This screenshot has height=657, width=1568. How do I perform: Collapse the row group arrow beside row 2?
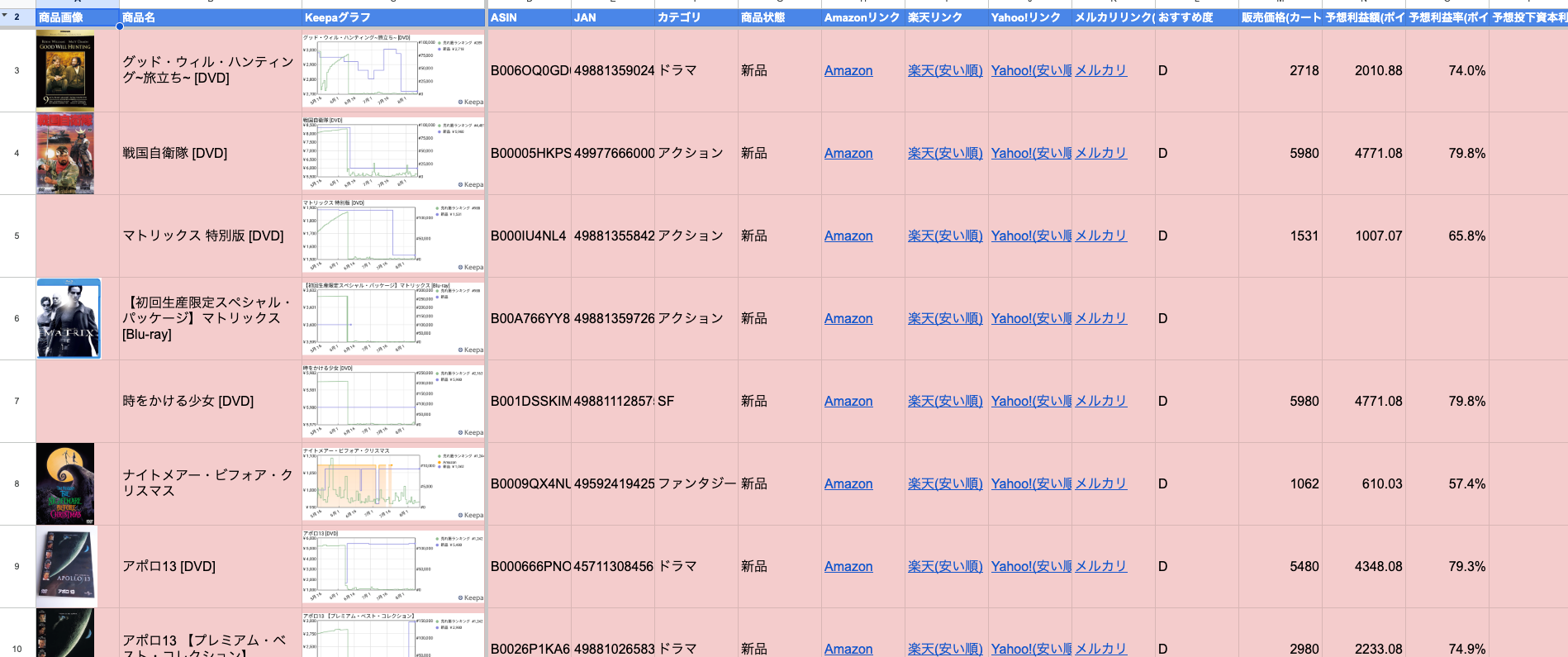point(5,16)
